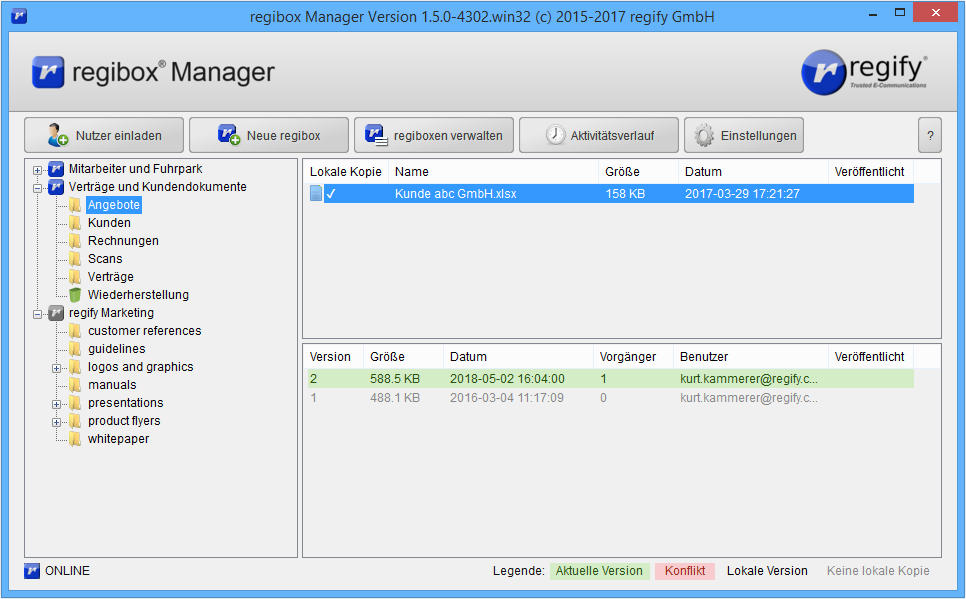Click the guidelines folder icon
966x599 pixels.
click(x=75, y=348)
